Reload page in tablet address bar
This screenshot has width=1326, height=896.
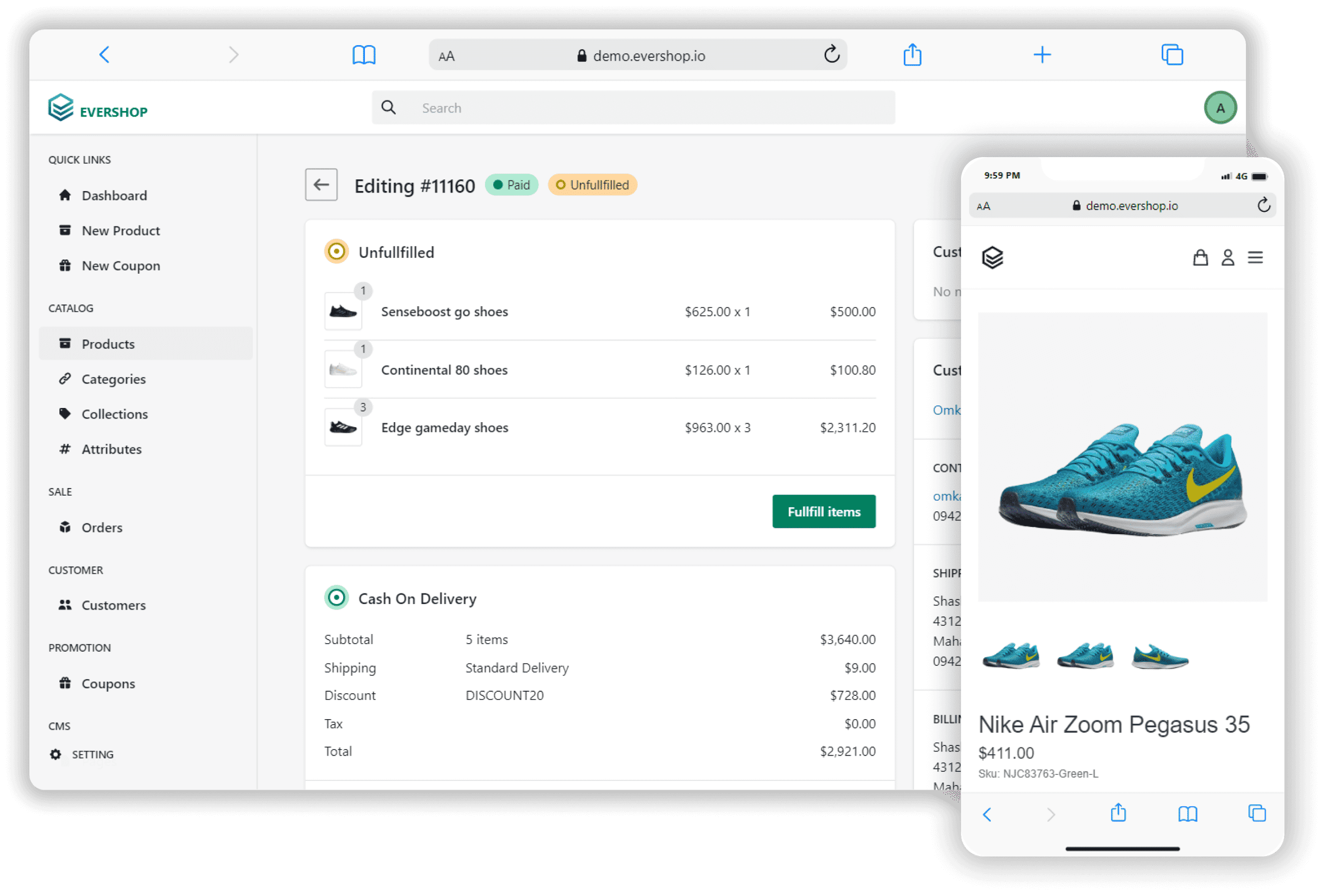click(x=831, y=55)
